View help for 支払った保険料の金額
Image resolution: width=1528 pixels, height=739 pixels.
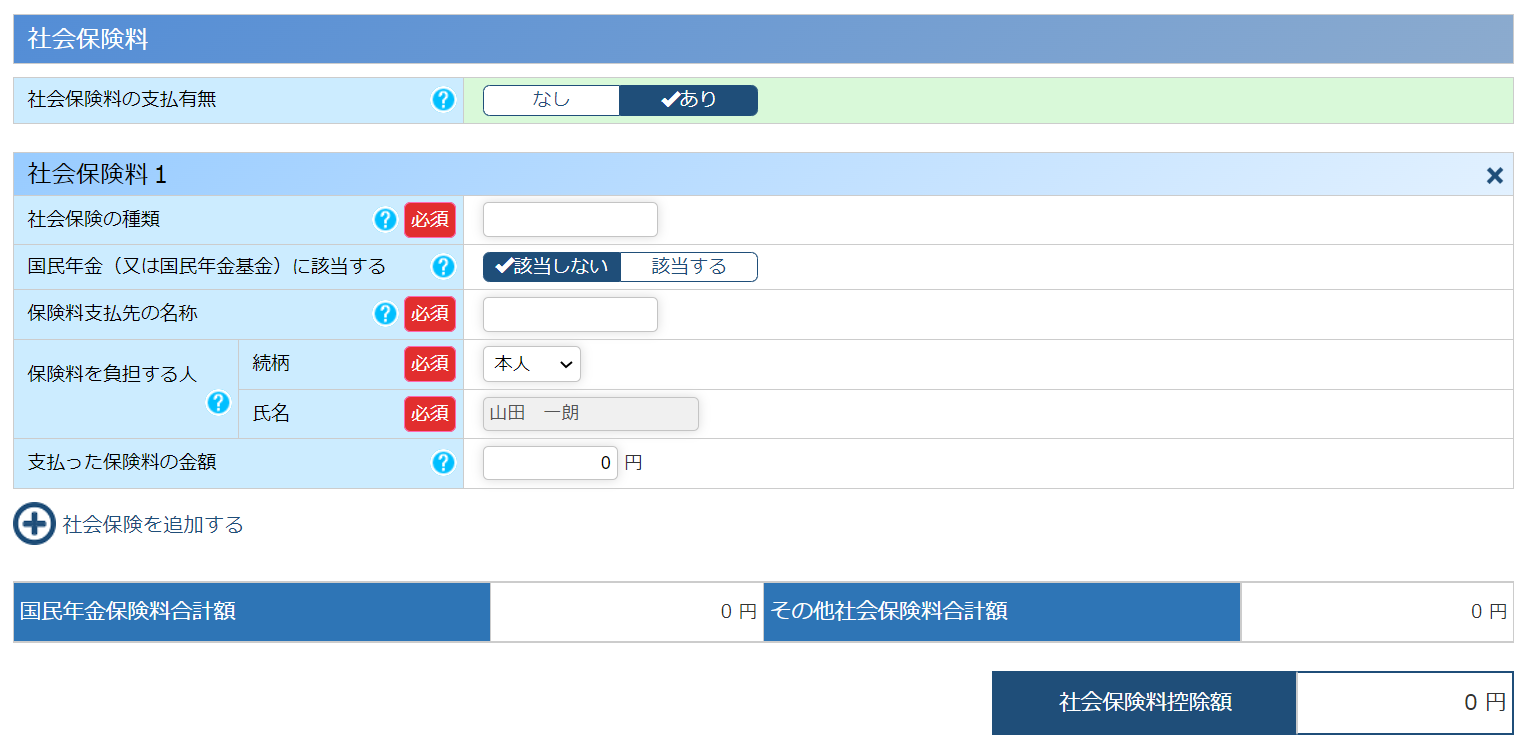point(443,463)
